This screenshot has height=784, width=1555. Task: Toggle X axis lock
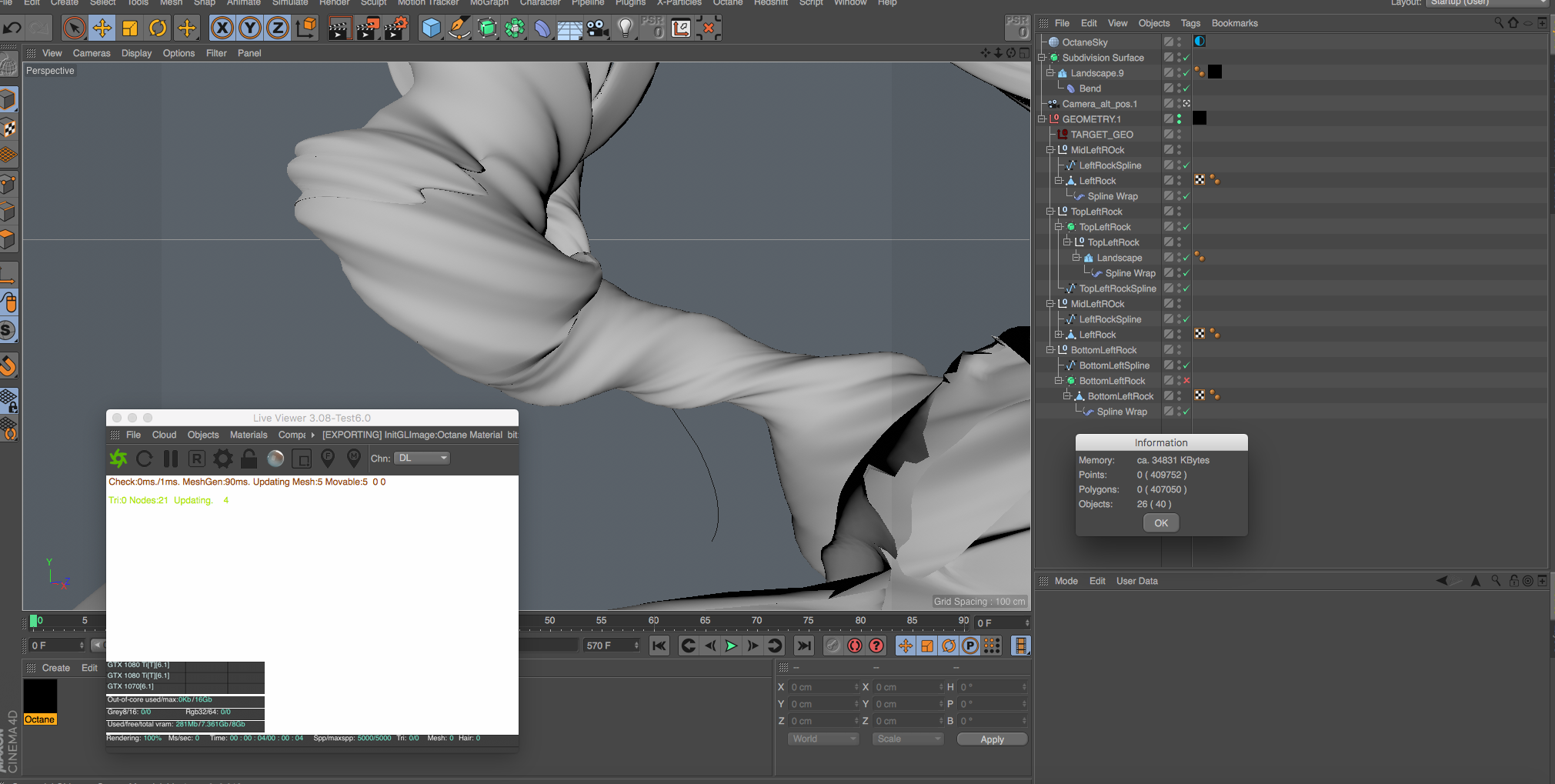pos(222,28)
